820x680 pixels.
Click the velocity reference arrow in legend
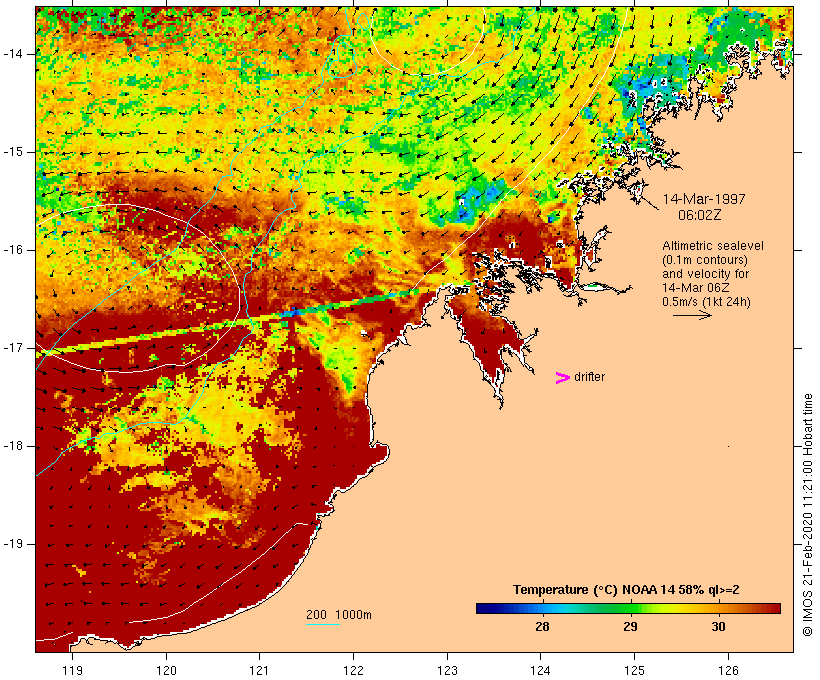[x=692, y=315]
